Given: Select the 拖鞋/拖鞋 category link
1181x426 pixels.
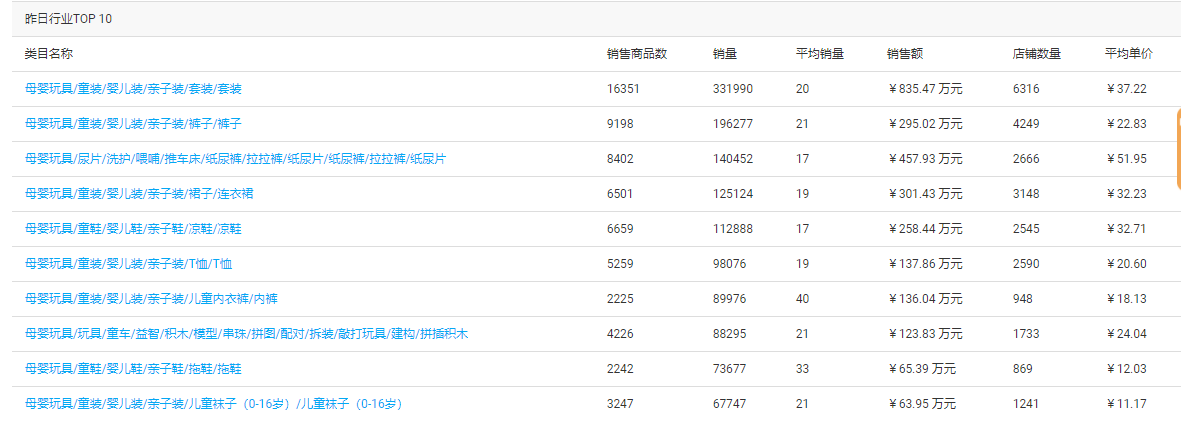Looking at the screenshot, I should (133, 369).
